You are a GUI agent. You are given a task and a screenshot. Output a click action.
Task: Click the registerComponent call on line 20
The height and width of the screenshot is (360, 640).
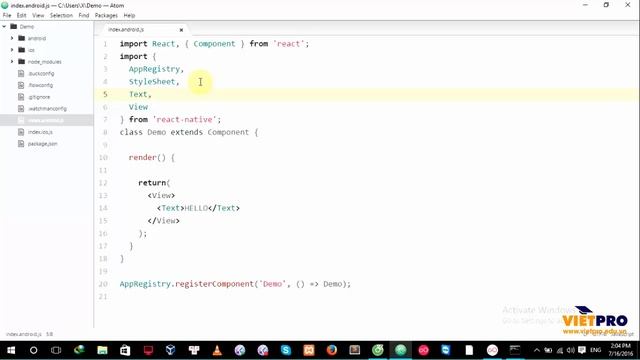(215, 284)
